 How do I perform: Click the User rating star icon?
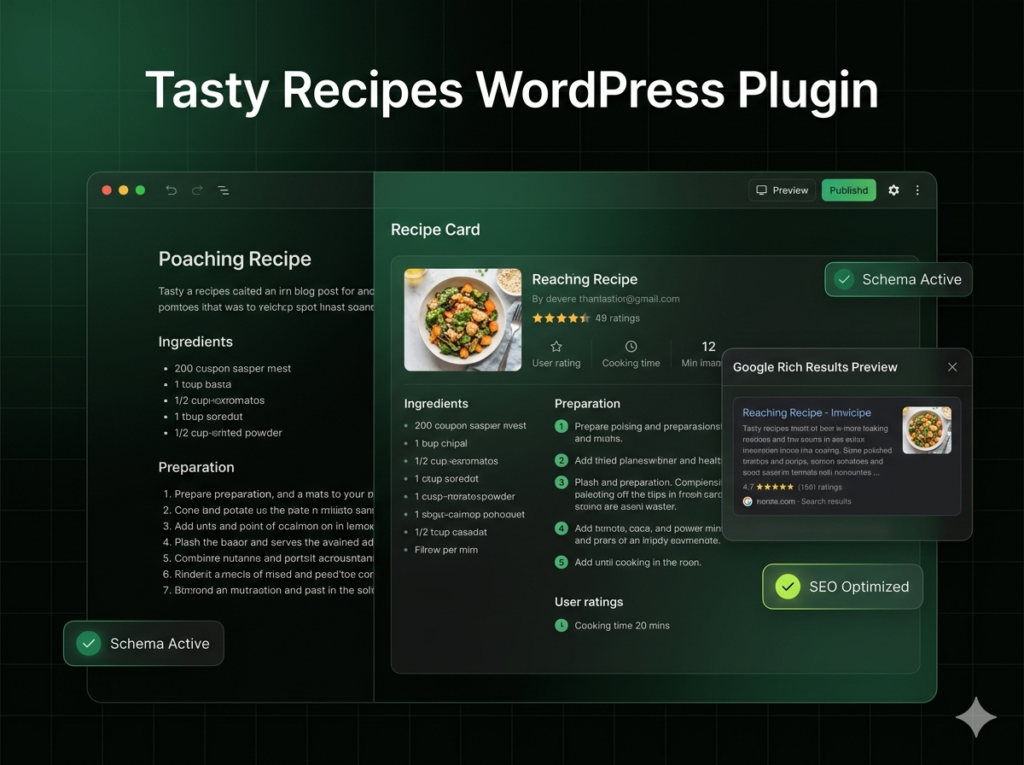[556, 346]
